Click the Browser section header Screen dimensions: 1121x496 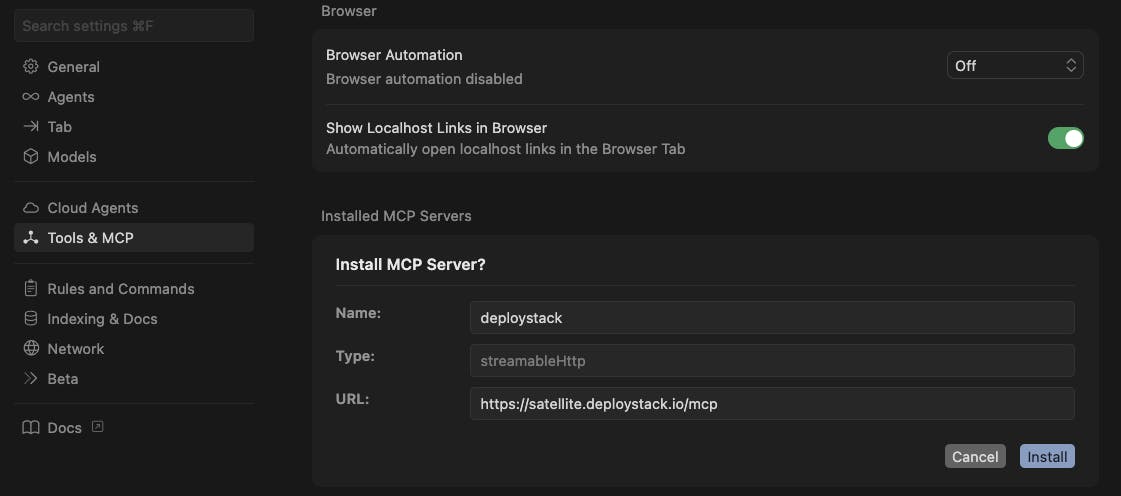pos(349,11)
